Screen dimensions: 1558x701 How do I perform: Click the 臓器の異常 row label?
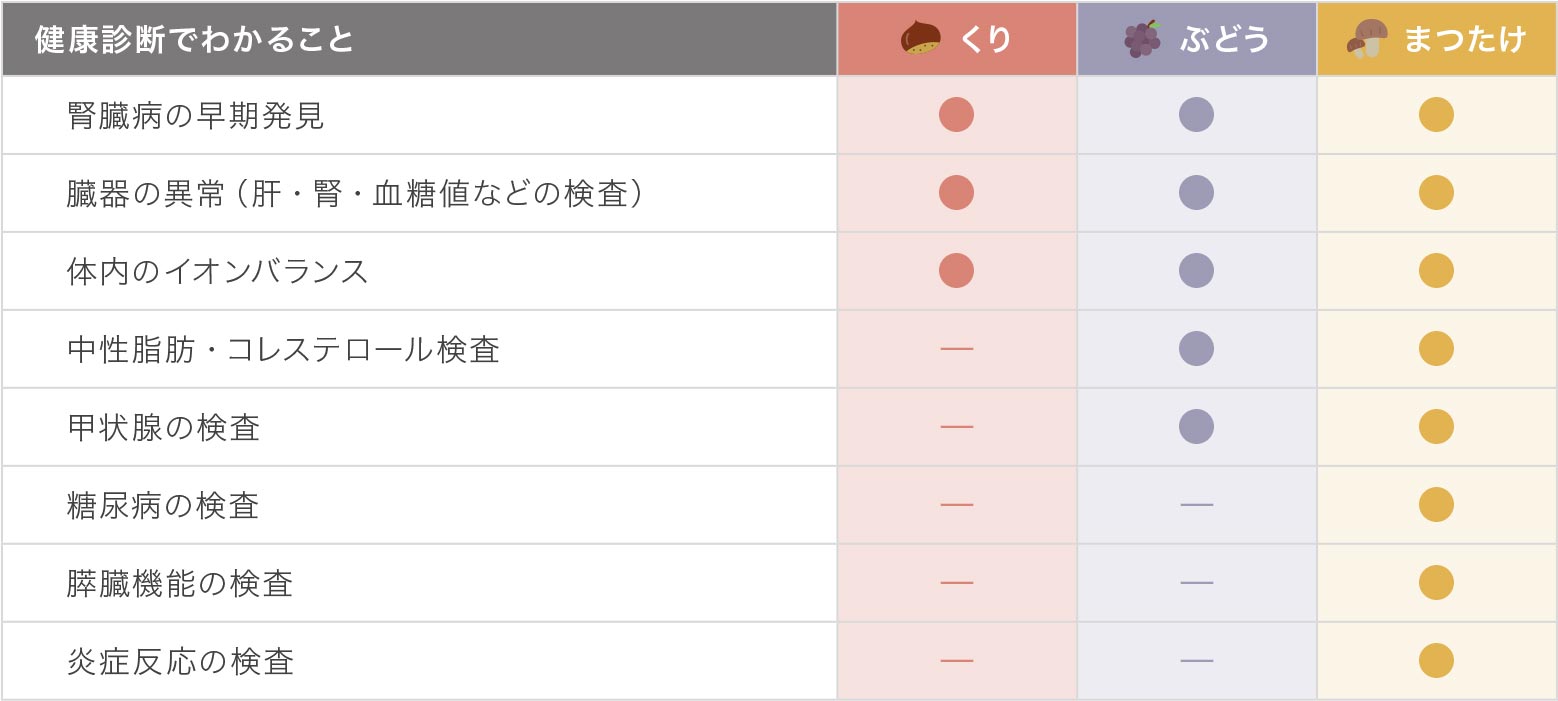[x=355, y=194]
